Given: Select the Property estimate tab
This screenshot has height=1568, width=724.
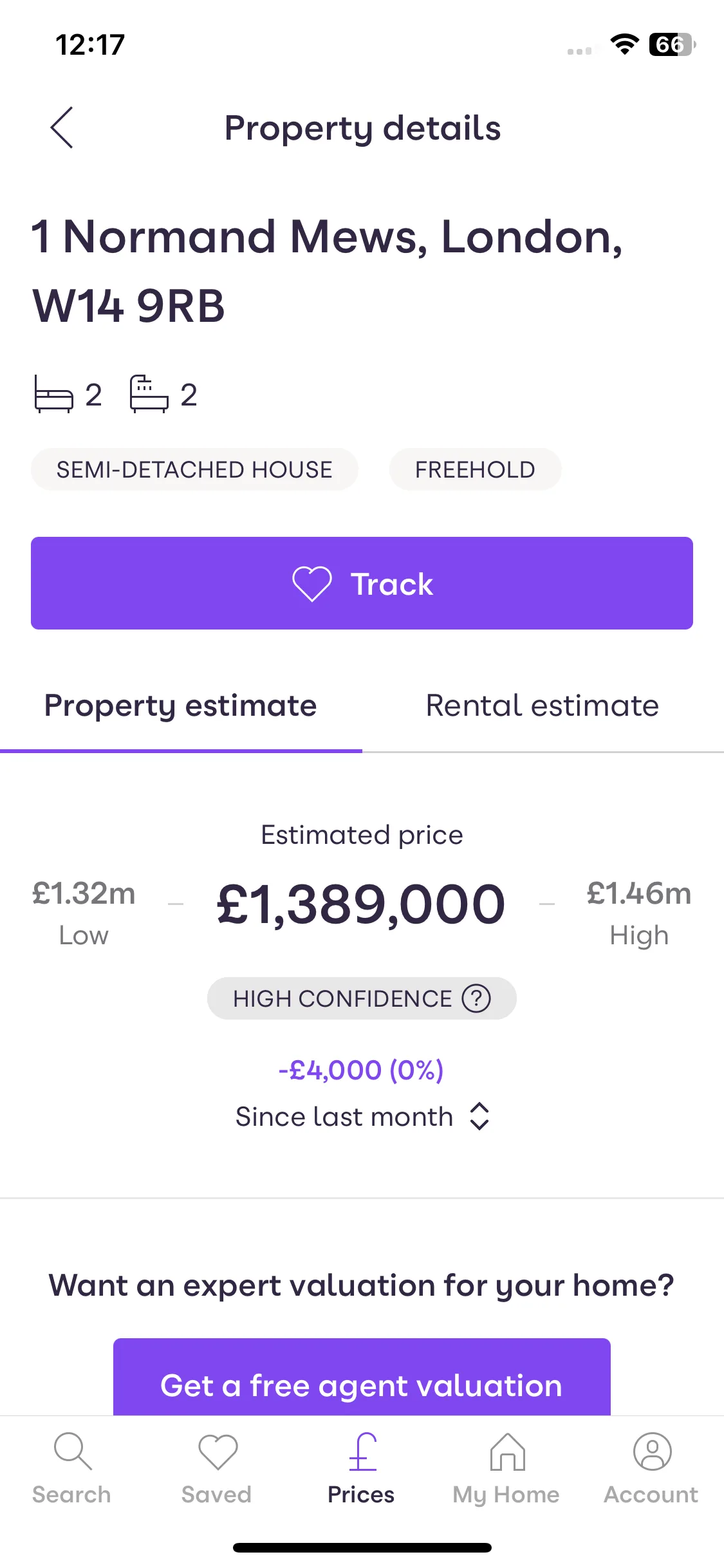Looking at the screenshot, I should pos(181,705).
